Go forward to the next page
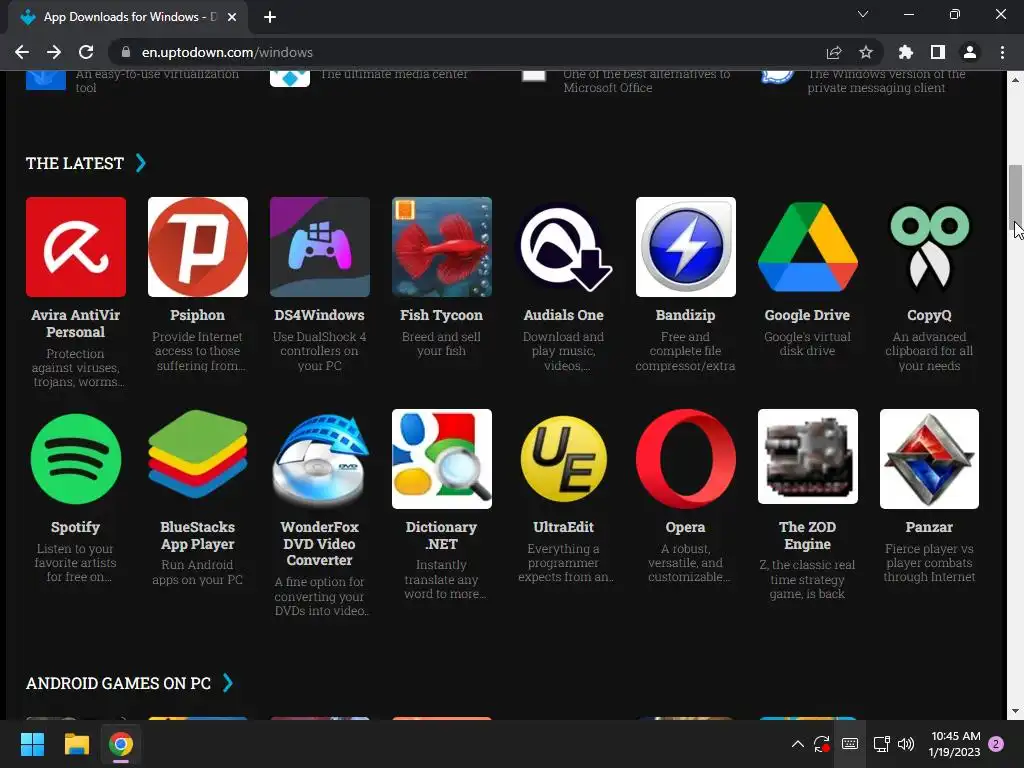The height and width of the screenshot is (768, 1024). [x=54, y=52]
